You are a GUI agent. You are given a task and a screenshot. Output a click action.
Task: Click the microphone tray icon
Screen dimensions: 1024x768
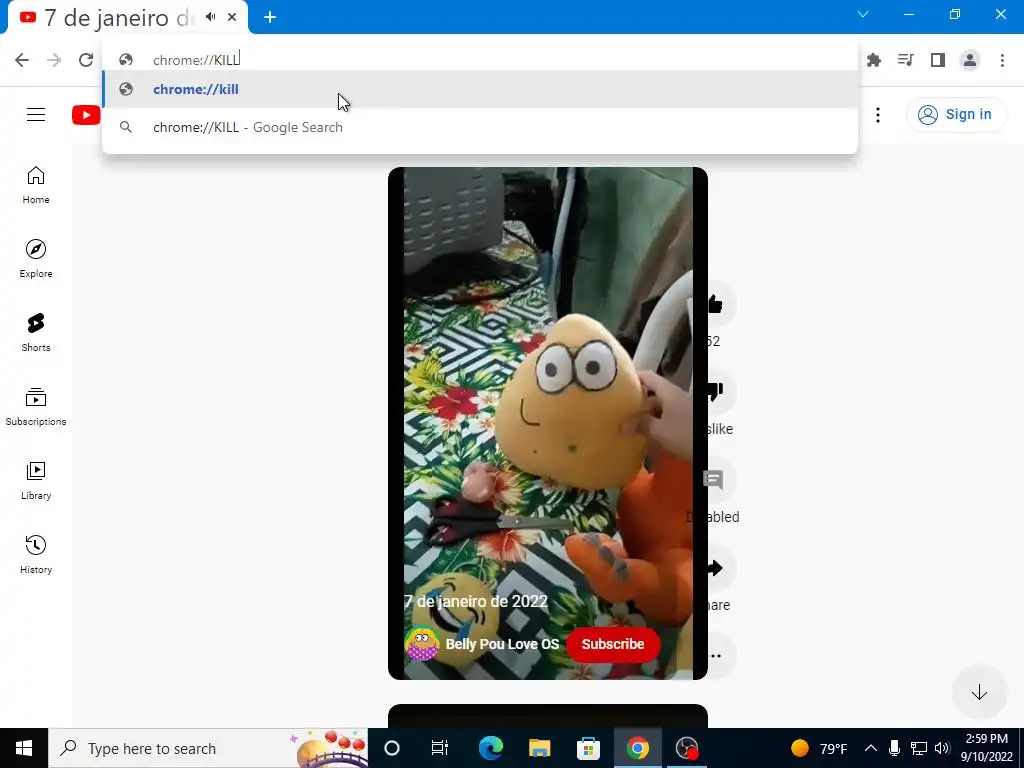pos(895,748)
